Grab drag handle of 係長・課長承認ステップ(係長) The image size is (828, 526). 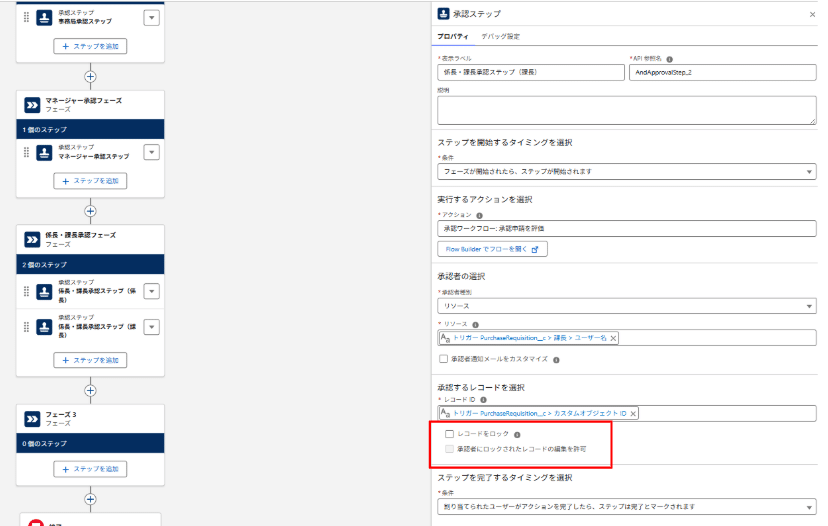[26, 292]
